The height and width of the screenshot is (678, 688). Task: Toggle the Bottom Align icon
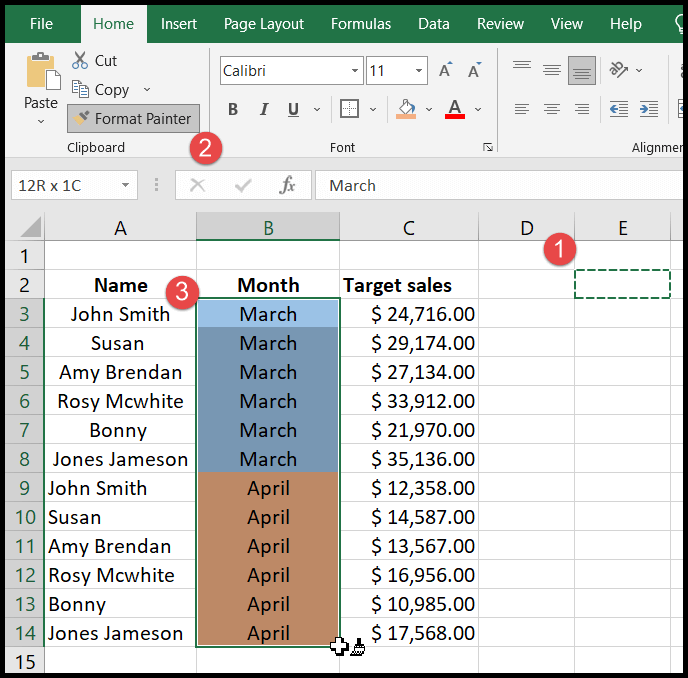(x=582, y=70)
